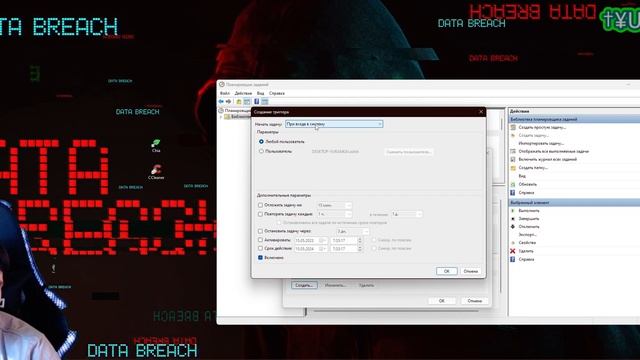The height and width of the screenshot is (360, 640).
Task: Open the green leaf desktop shortcut above CCleaner
Action: pos(156,145)
